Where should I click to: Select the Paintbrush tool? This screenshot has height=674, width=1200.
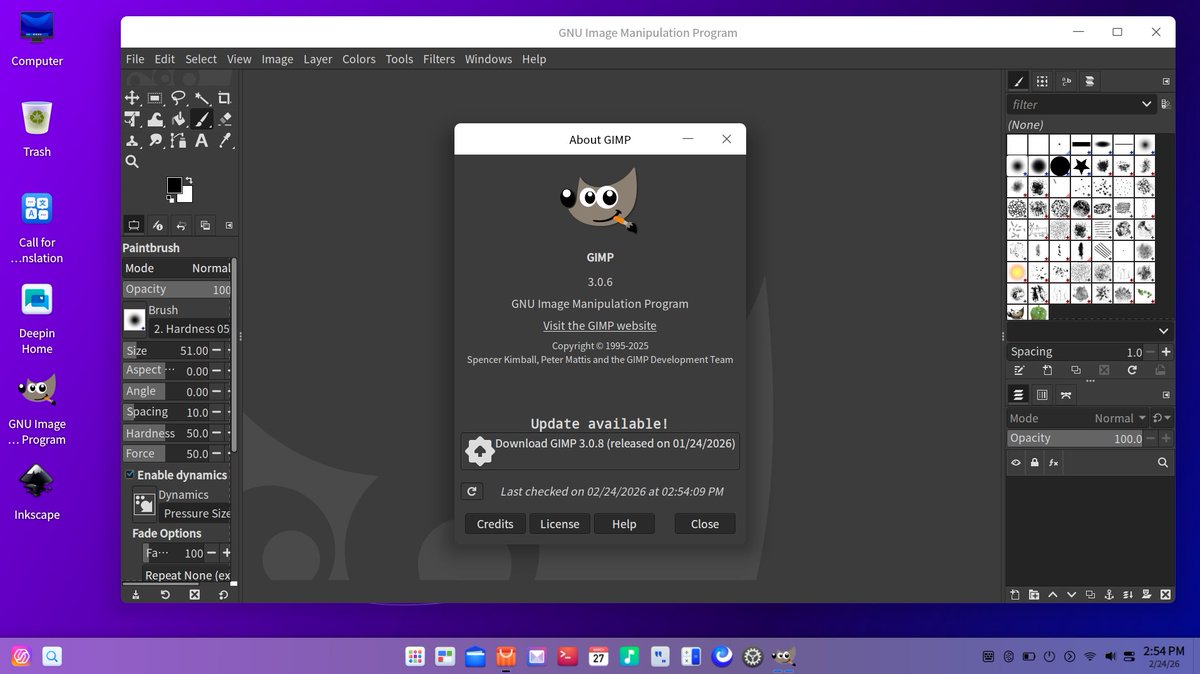pyautogui.click(x=201, y=119)
